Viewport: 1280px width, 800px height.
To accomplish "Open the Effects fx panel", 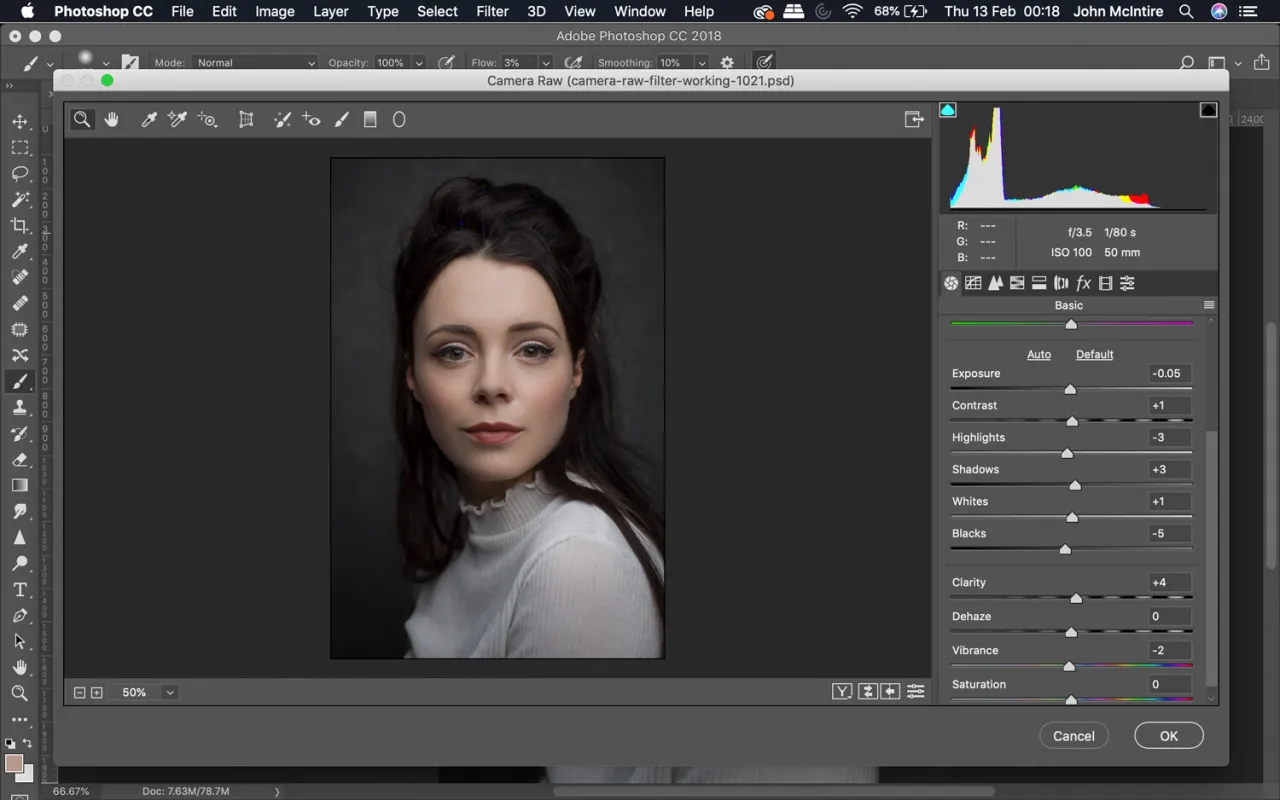I will coord(1084,283).
